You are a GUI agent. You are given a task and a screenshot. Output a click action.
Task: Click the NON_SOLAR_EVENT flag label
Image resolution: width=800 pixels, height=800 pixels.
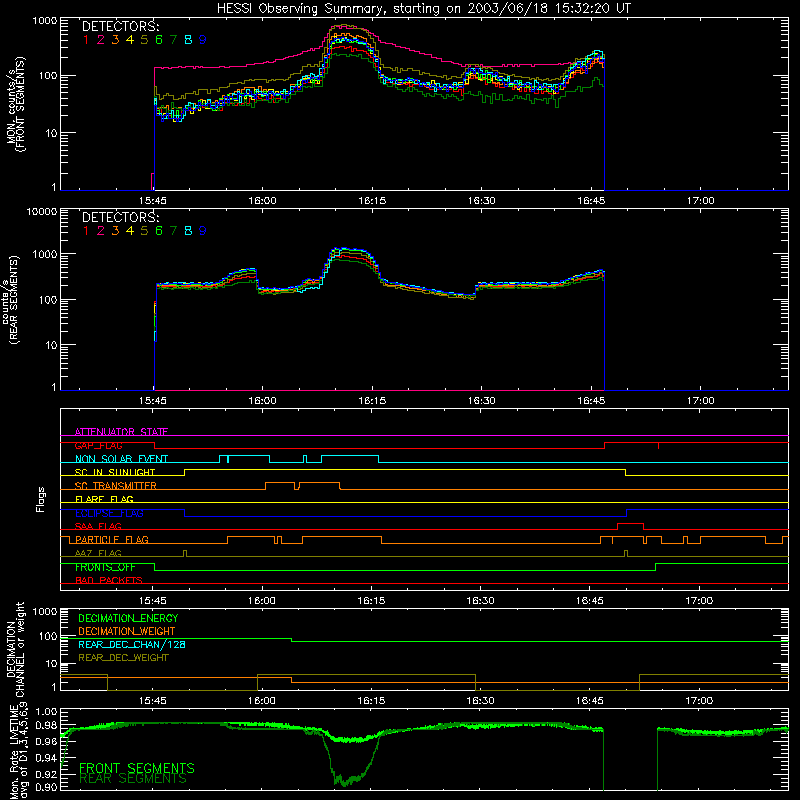[121, 459]
